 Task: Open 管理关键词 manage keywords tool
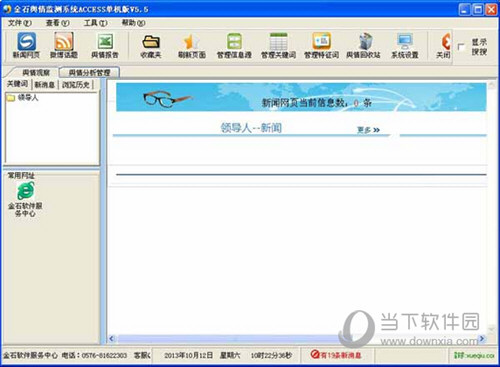(x=278, y=45)
